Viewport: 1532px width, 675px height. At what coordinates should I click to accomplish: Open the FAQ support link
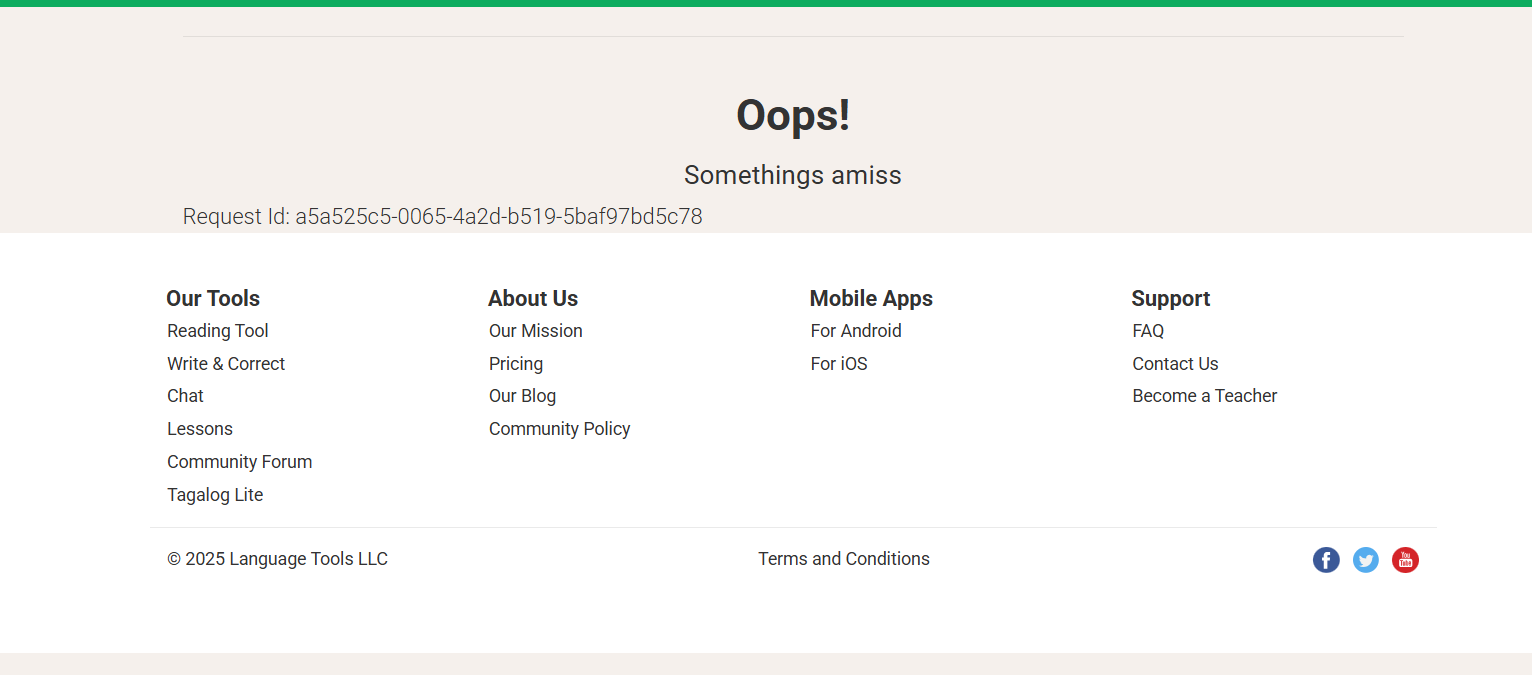(x=1148, y=331)
